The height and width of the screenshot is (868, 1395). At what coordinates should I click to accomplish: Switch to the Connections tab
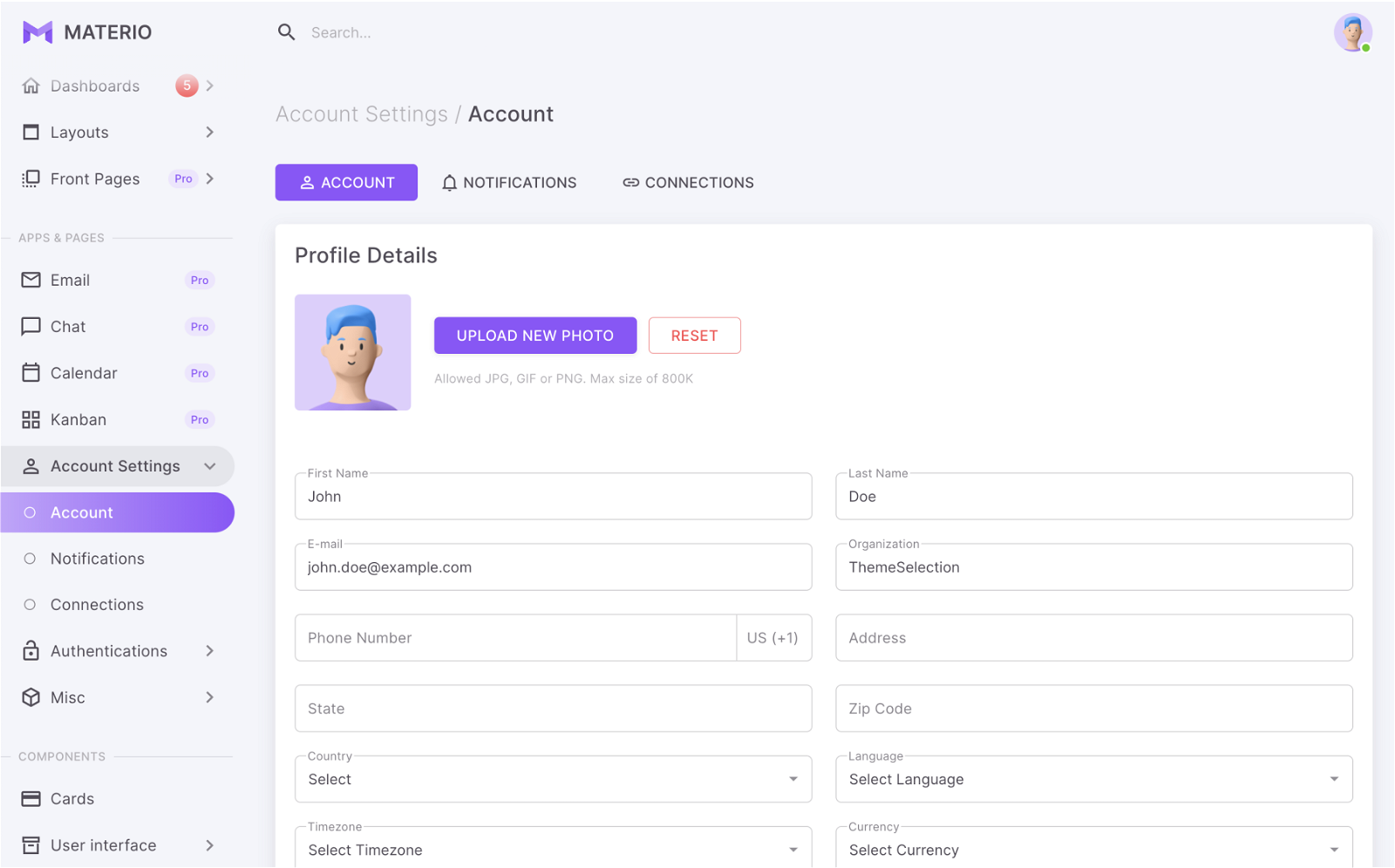click(688, 183)
